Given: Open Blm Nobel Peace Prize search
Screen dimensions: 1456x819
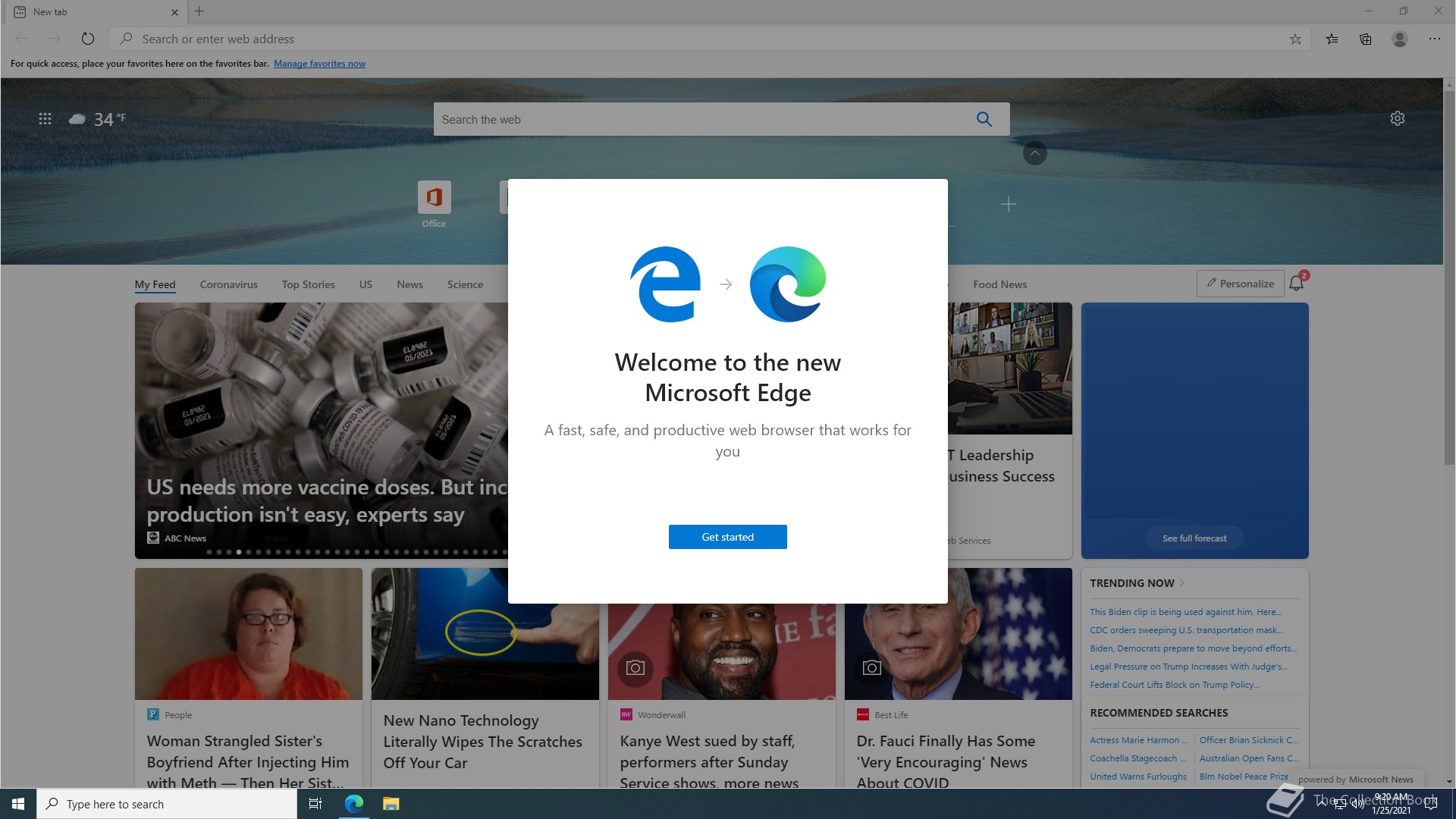Looking at the screenshot, I should tap(1244, 777).
